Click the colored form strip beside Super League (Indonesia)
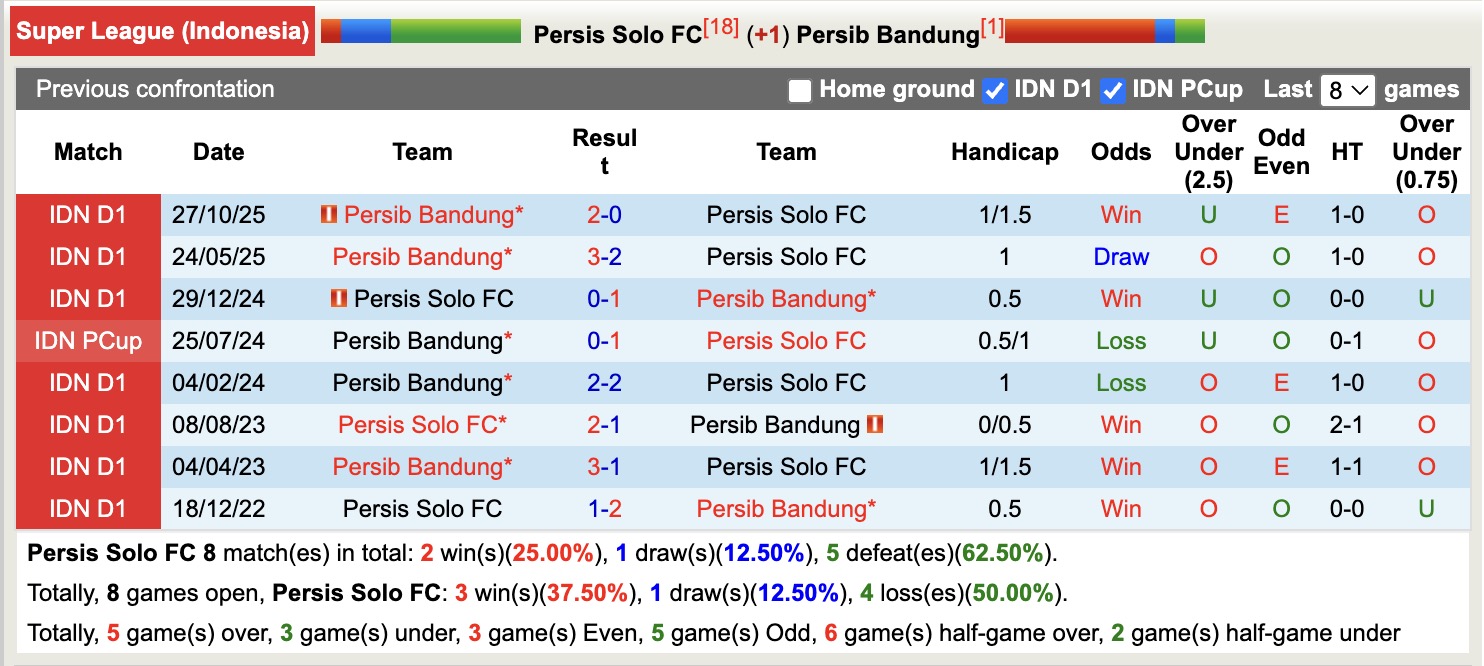Viewport: 1484px width, 666px height. click(420, 31)
